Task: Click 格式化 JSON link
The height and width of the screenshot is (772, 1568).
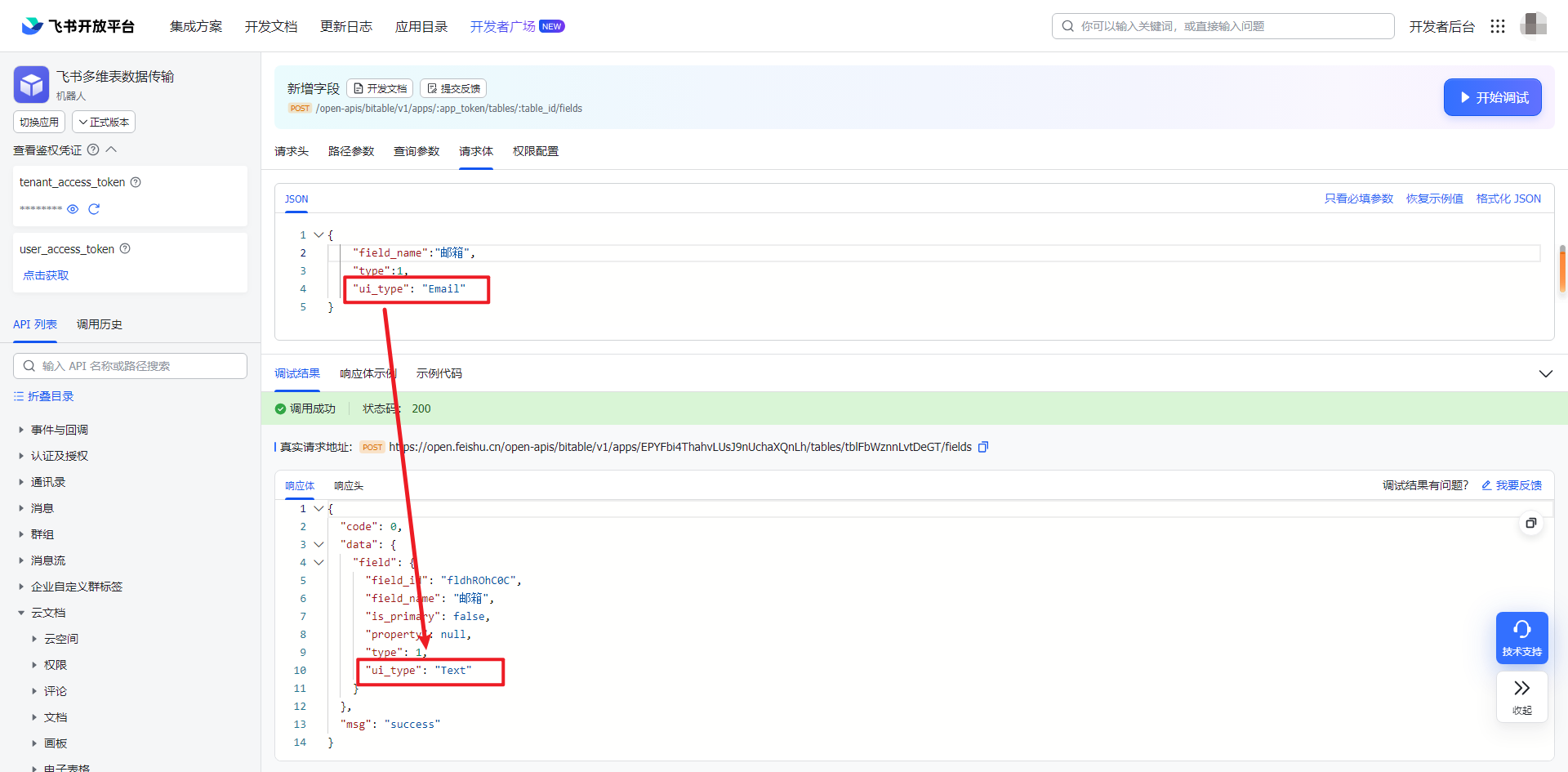Action: click(x=1508, y=199)
